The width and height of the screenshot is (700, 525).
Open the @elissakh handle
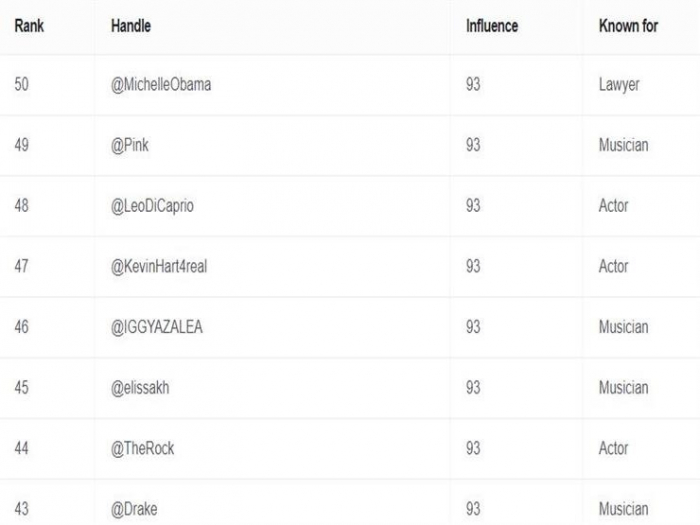140,388
